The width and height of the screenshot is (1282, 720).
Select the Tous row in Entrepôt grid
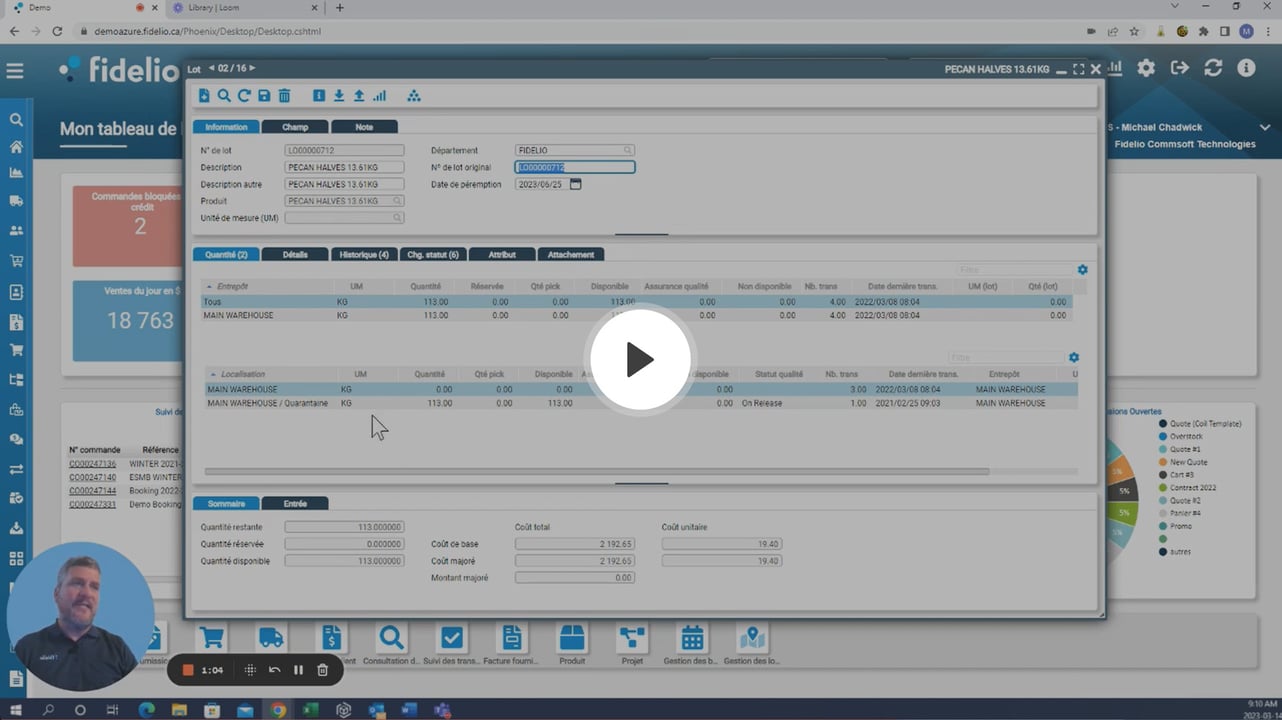pos(636,301)
